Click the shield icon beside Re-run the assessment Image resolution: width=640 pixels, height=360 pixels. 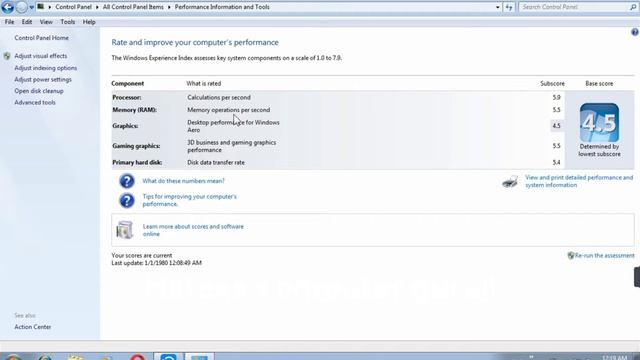pyautogui.click(x=571, y=256)
